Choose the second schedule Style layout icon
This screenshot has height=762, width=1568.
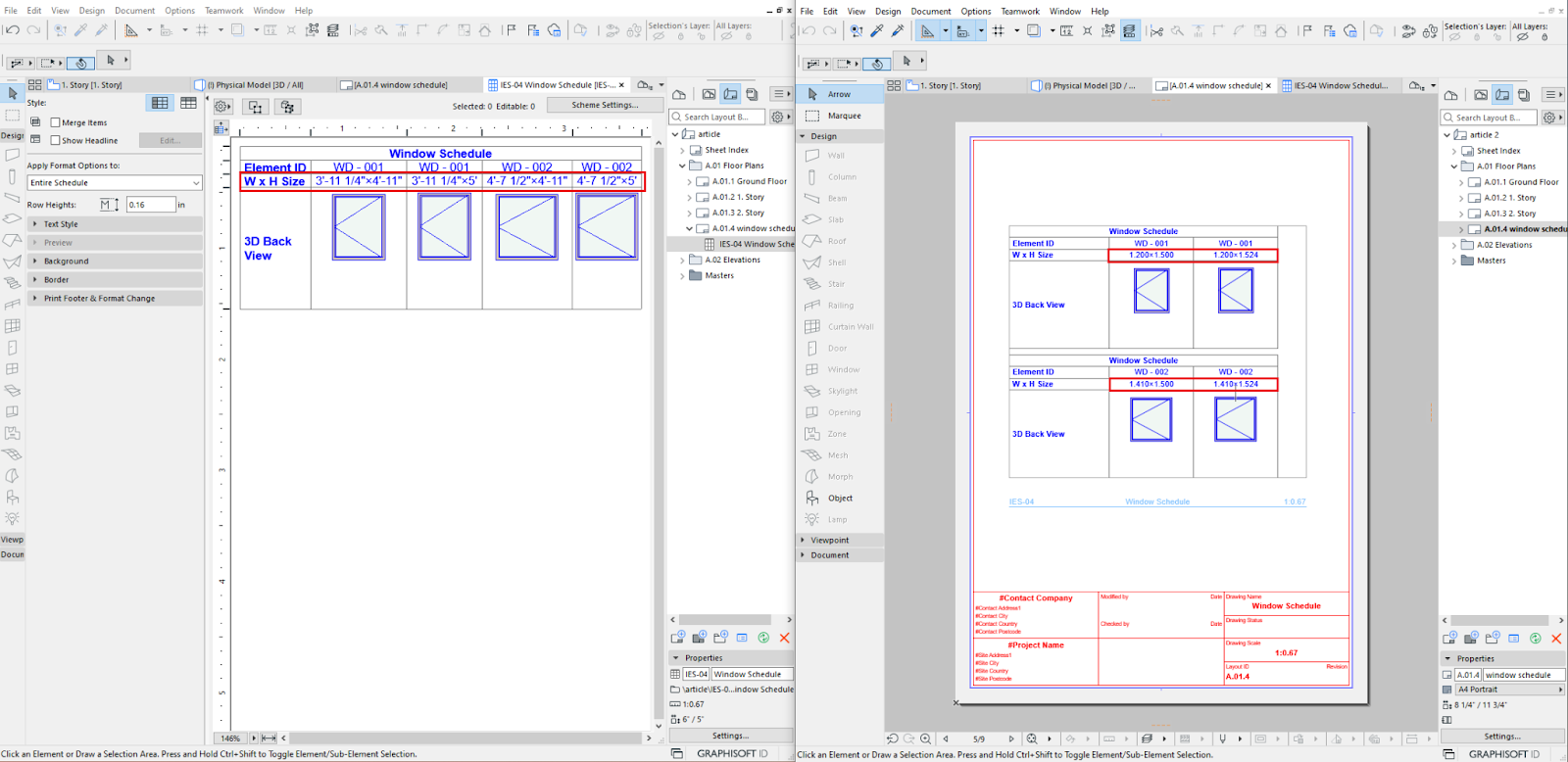(188, 103)
